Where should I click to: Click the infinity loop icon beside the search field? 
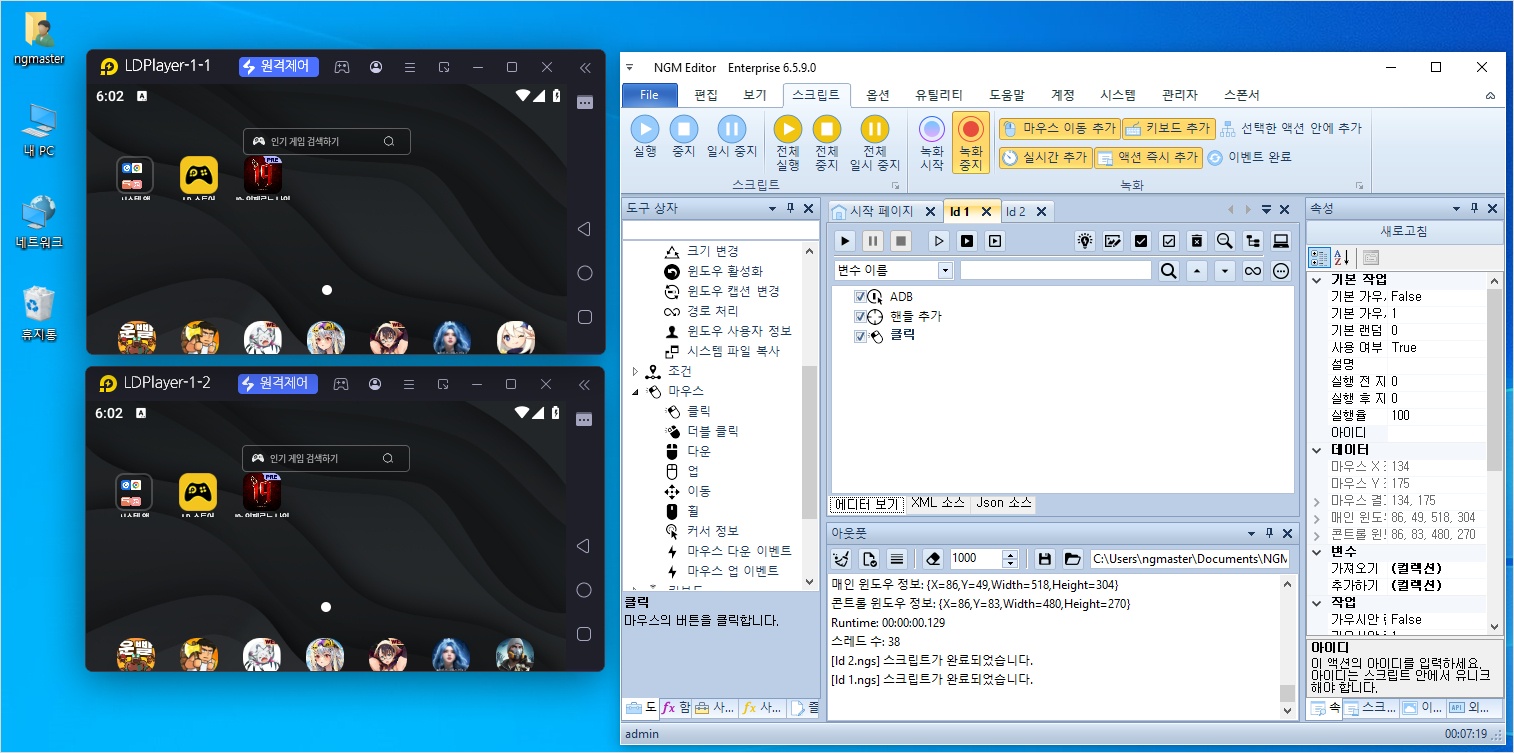click(1252, 271)
